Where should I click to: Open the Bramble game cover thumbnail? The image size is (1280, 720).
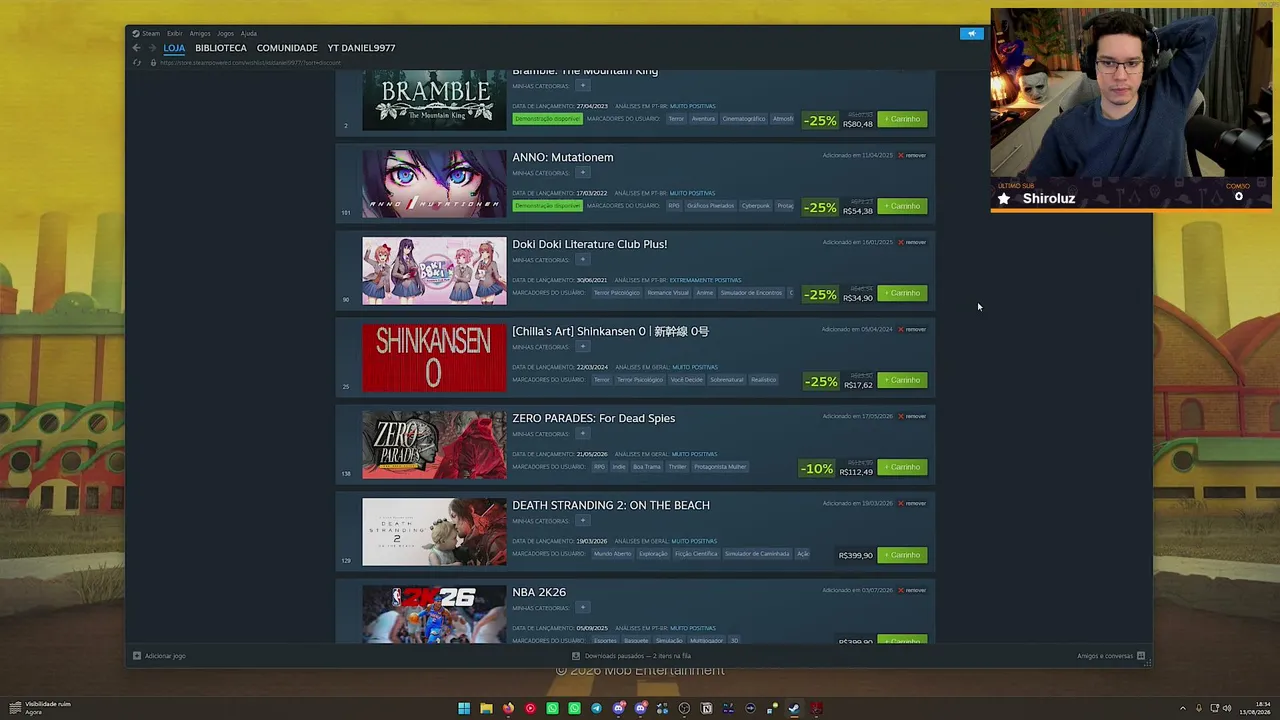(x=434, y=100)
